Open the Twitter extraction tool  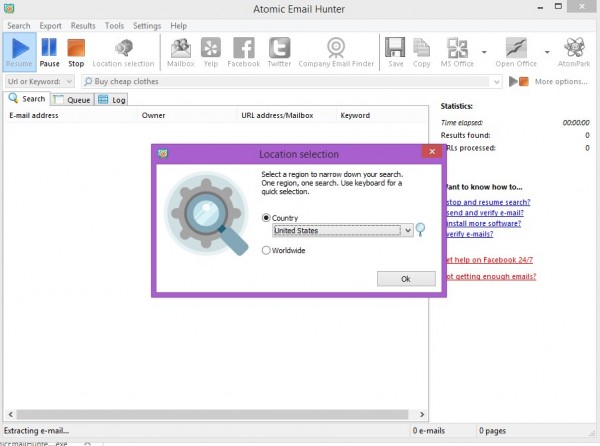(279, 53)
